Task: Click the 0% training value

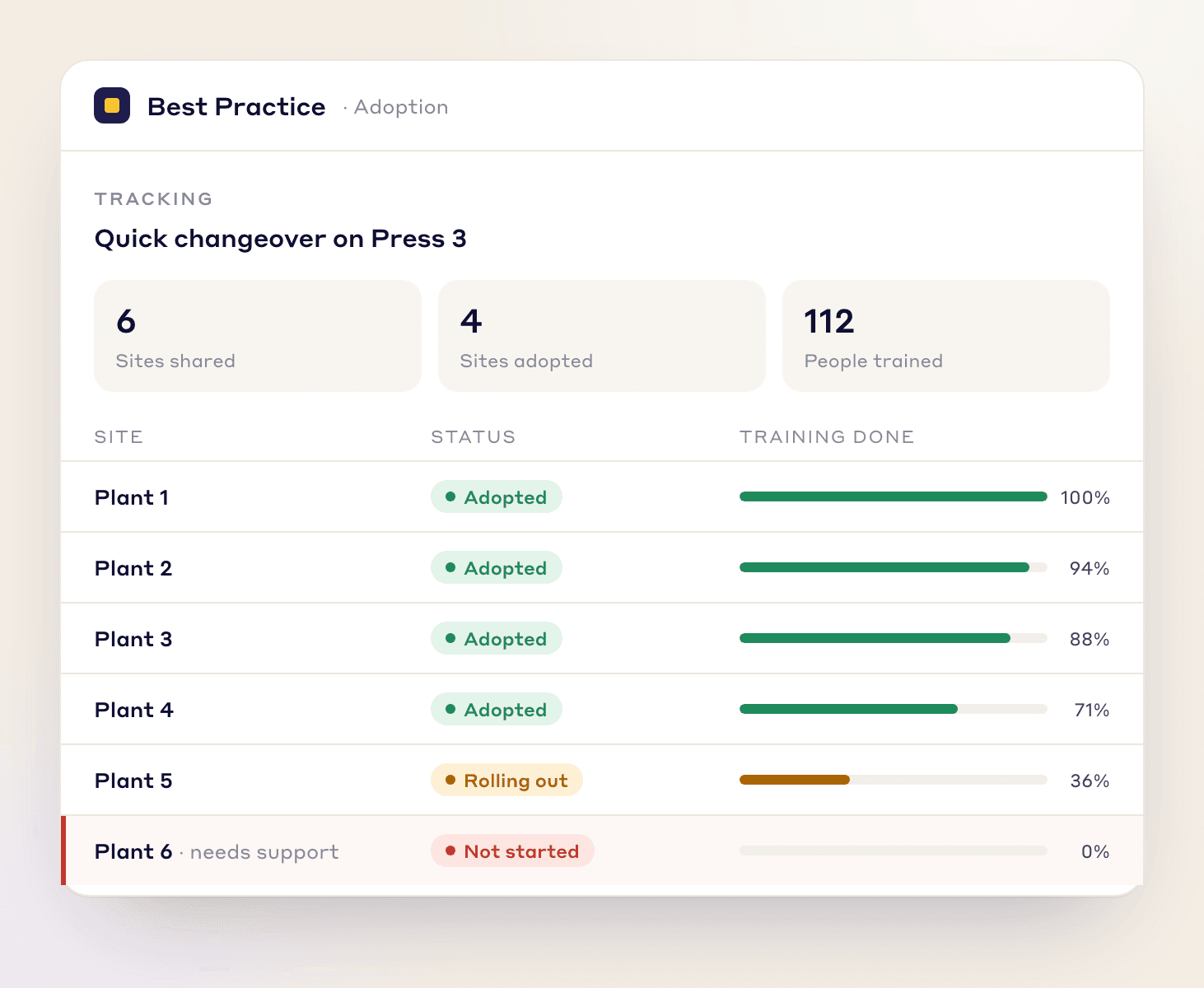Action: click(x=1095, y=851)
